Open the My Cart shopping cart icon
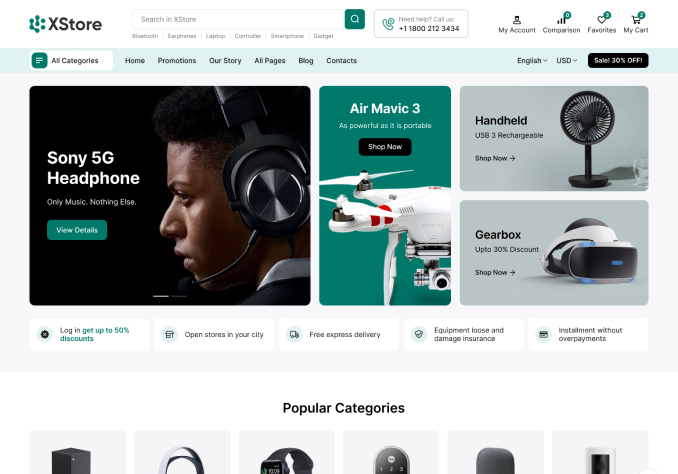Viewport: 678px width, 474px height. (x=636, y=20)
